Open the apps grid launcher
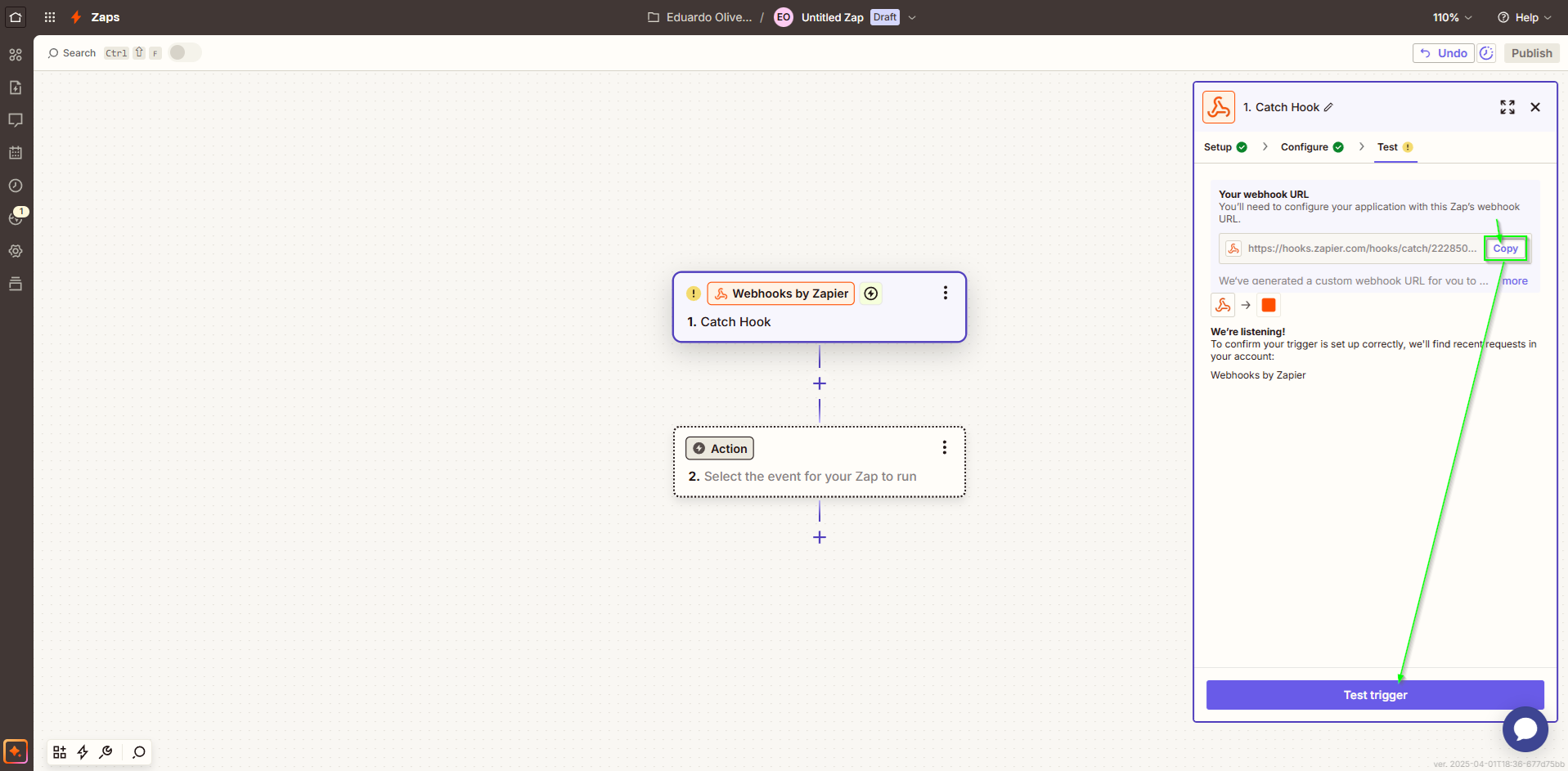Image resolution: width=1568 pixels, height=771 pixels. click(50, 17)
